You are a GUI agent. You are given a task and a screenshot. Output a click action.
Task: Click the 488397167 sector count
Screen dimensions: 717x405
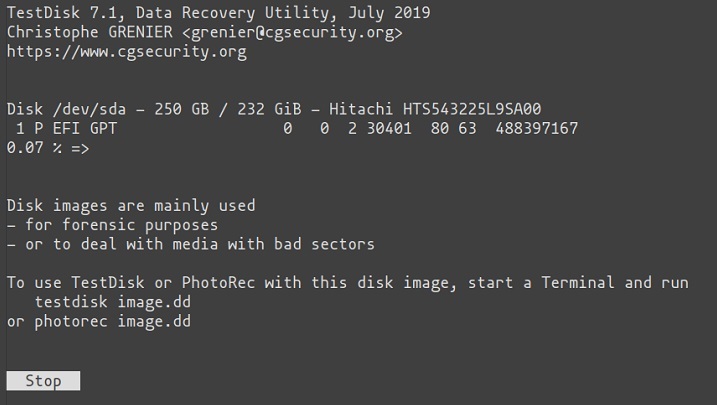(537, 129)
